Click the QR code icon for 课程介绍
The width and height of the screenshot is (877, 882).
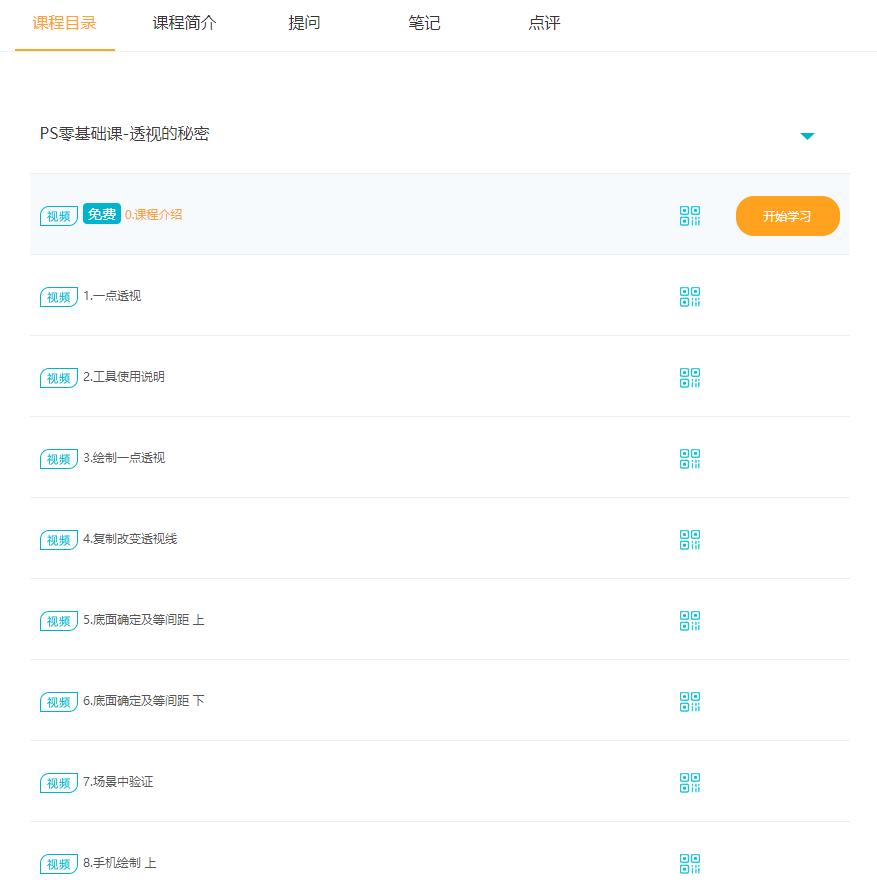pos(690,215)
